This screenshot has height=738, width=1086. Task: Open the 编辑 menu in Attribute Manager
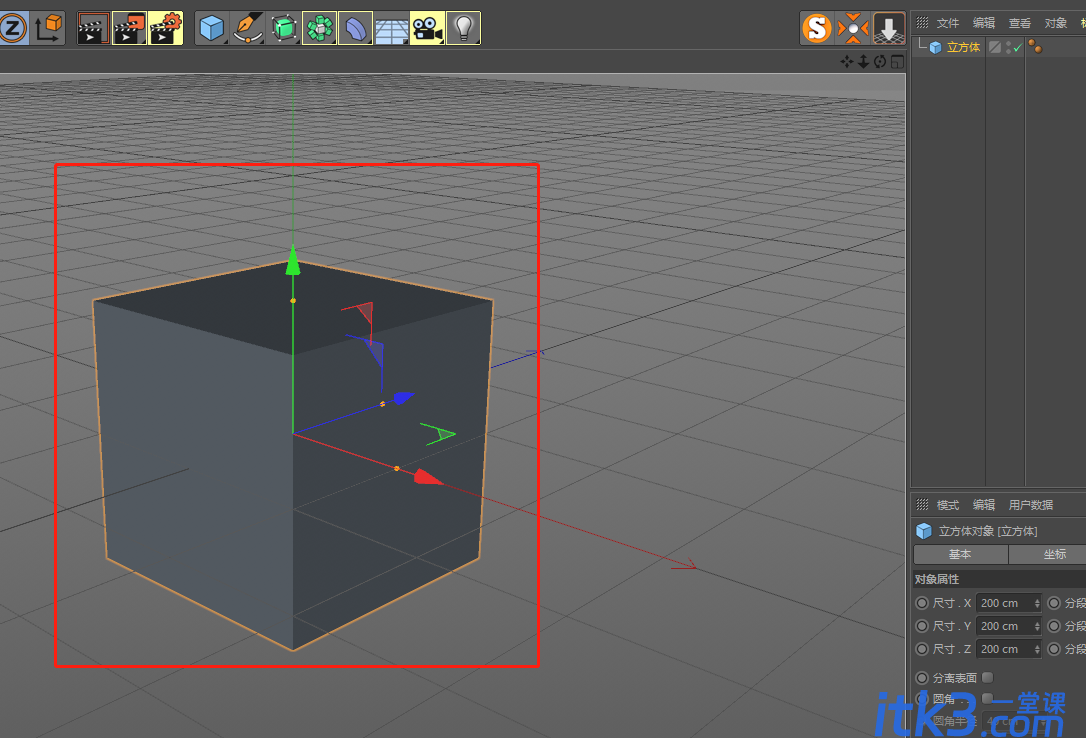click(x=983, y=505)
